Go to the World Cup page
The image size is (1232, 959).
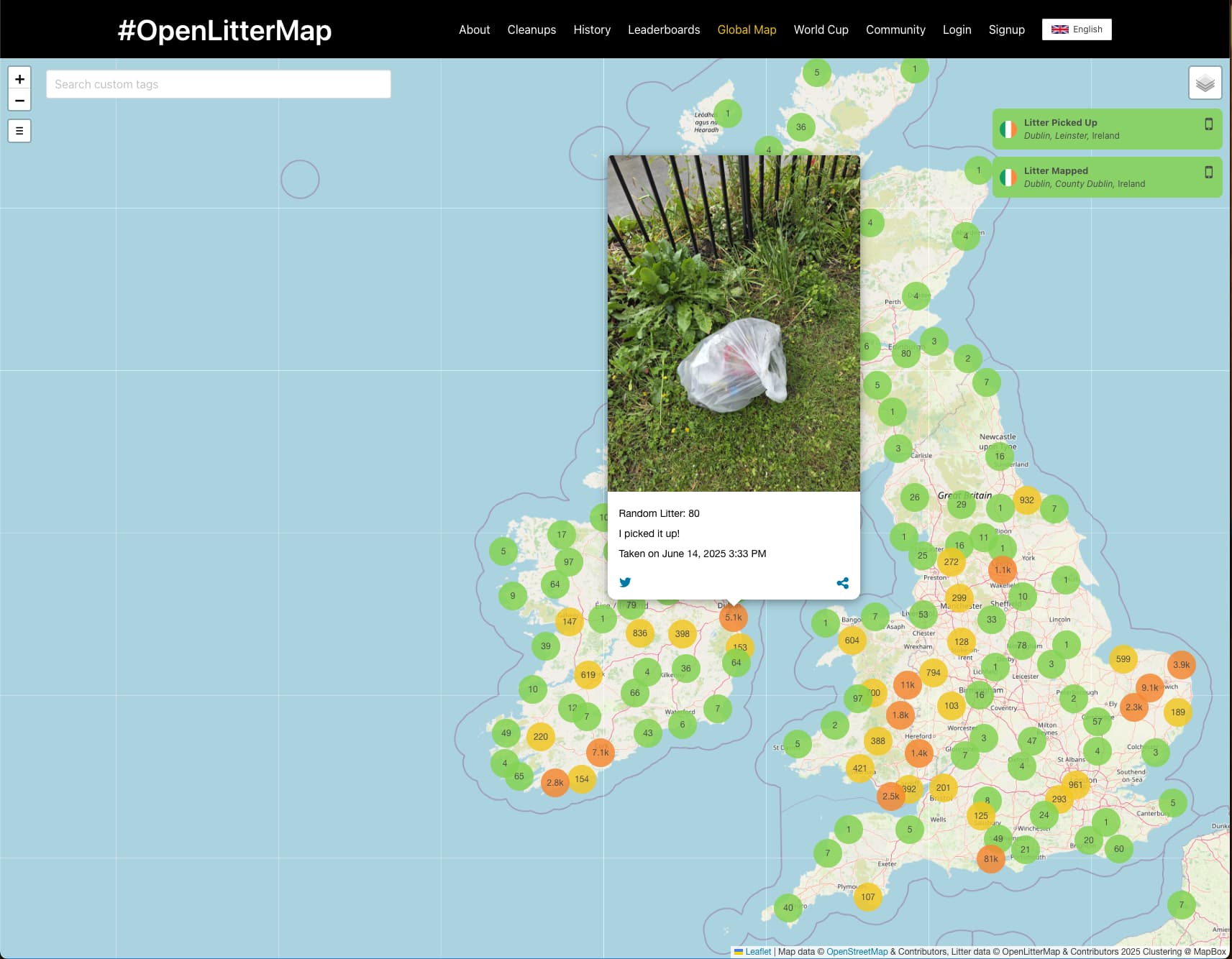821,29
